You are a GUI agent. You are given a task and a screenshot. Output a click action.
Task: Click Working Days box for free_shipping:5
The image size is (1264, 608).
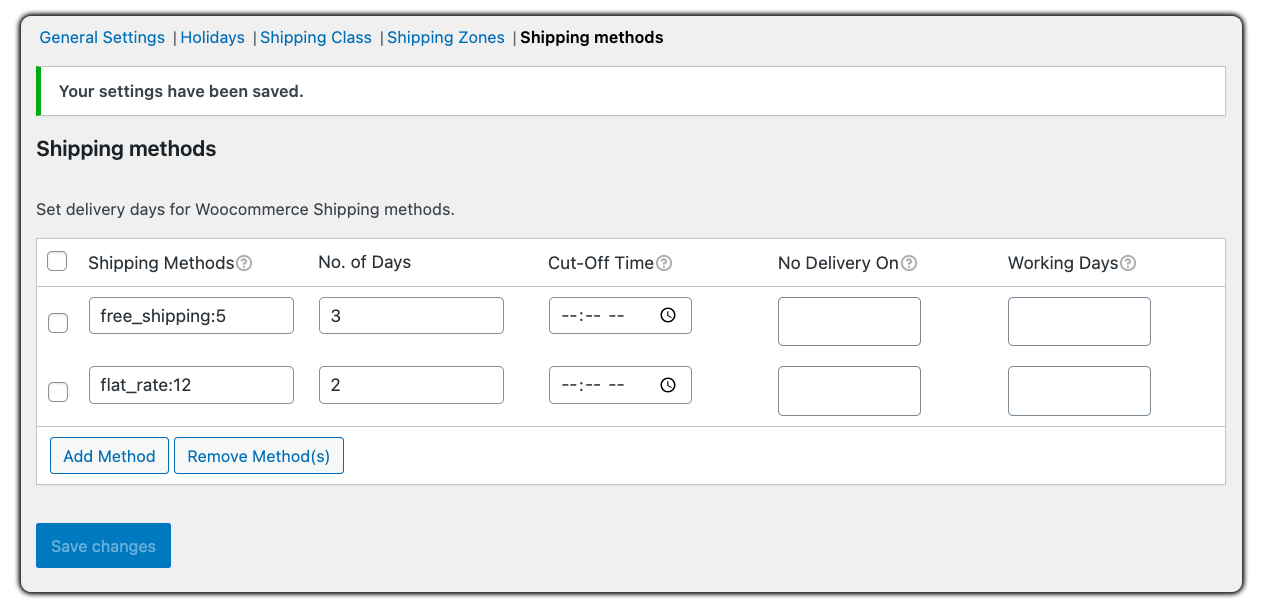pyautogui.click(x=1079, y=321)
